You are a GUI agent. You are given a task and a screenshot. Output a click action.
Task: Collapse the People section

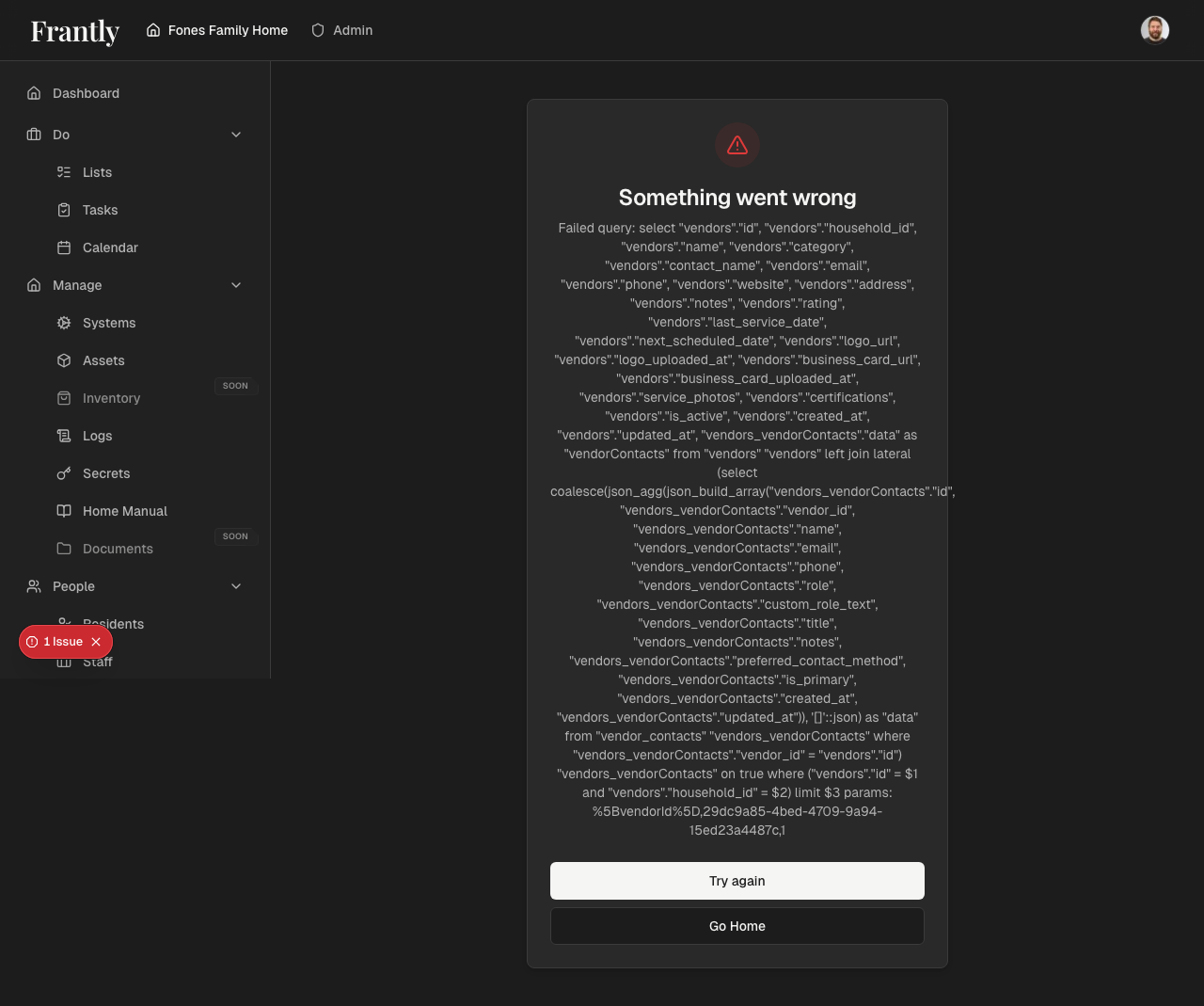pos(236,586)
